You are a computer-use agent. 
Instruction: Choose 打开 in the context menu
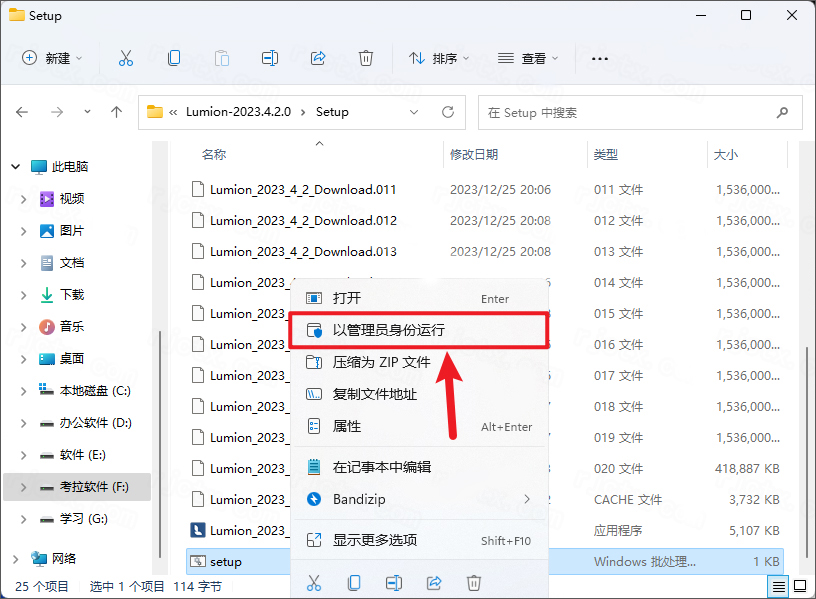click(x=419, y=298)
